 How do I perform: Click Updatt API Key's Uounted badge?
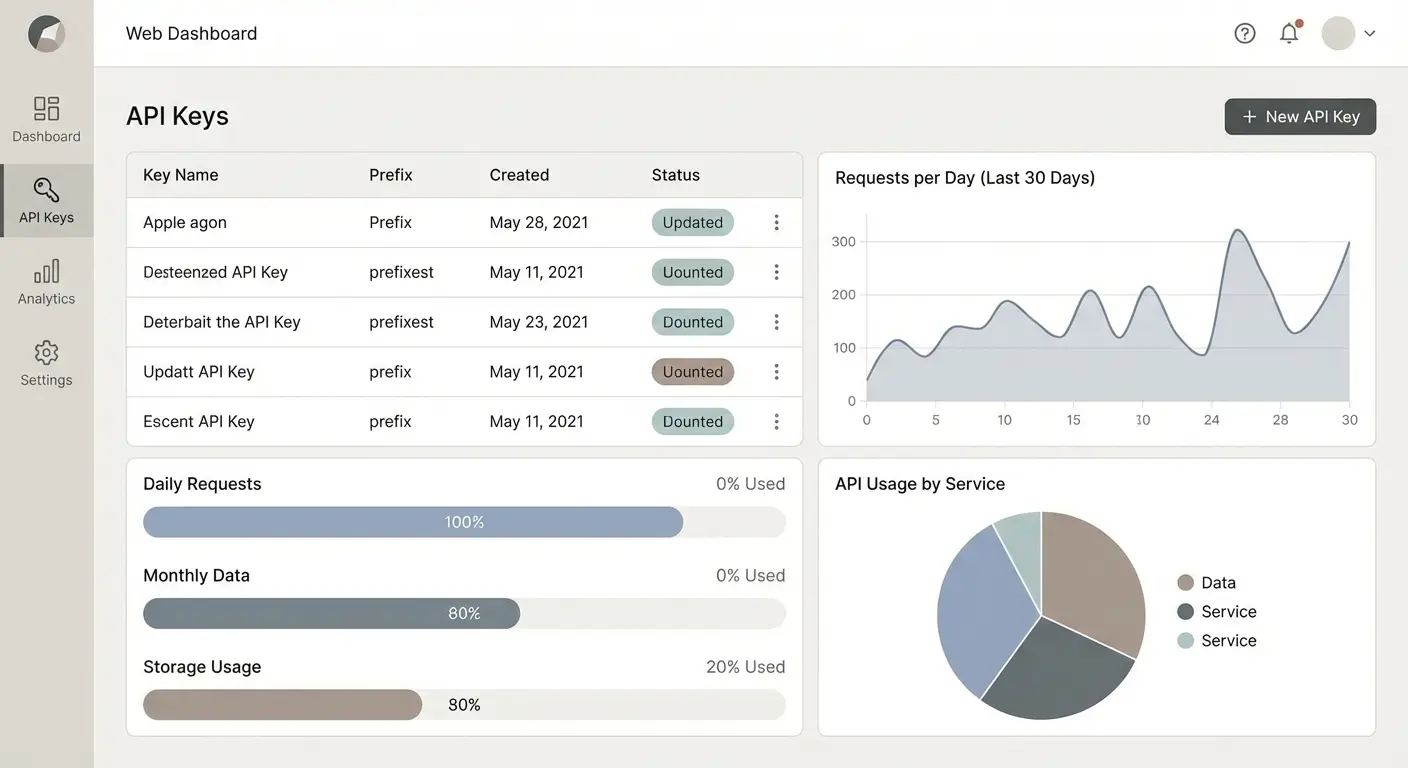pos(693,372)
